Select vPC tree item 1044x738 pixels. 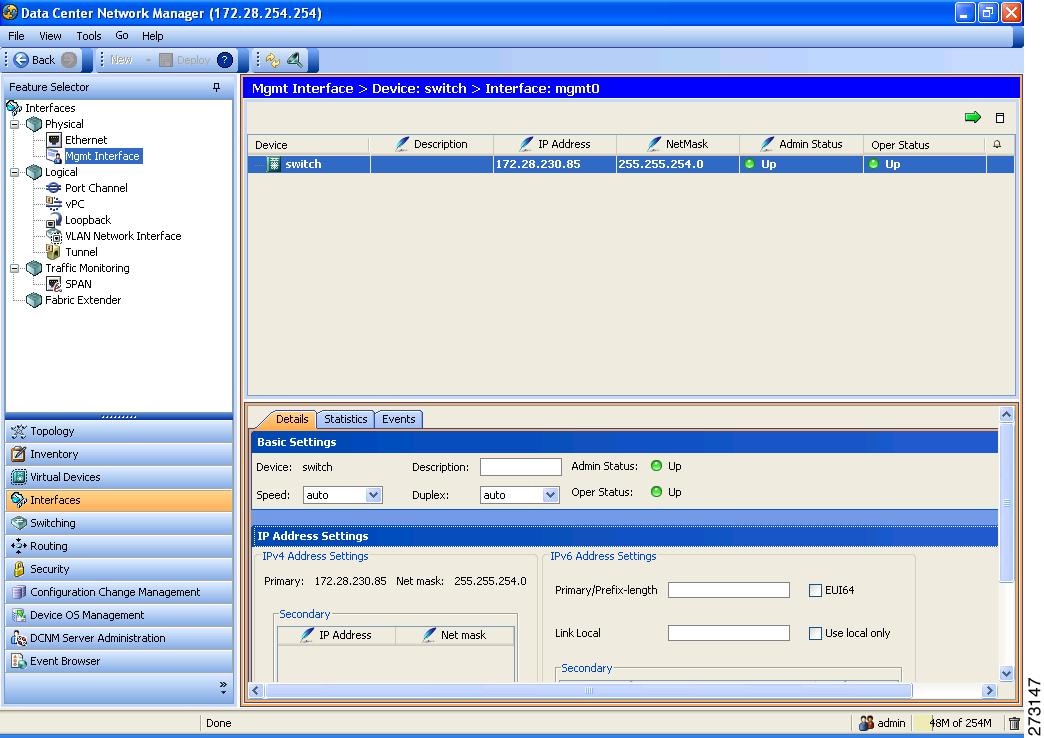tap(75, 204)
